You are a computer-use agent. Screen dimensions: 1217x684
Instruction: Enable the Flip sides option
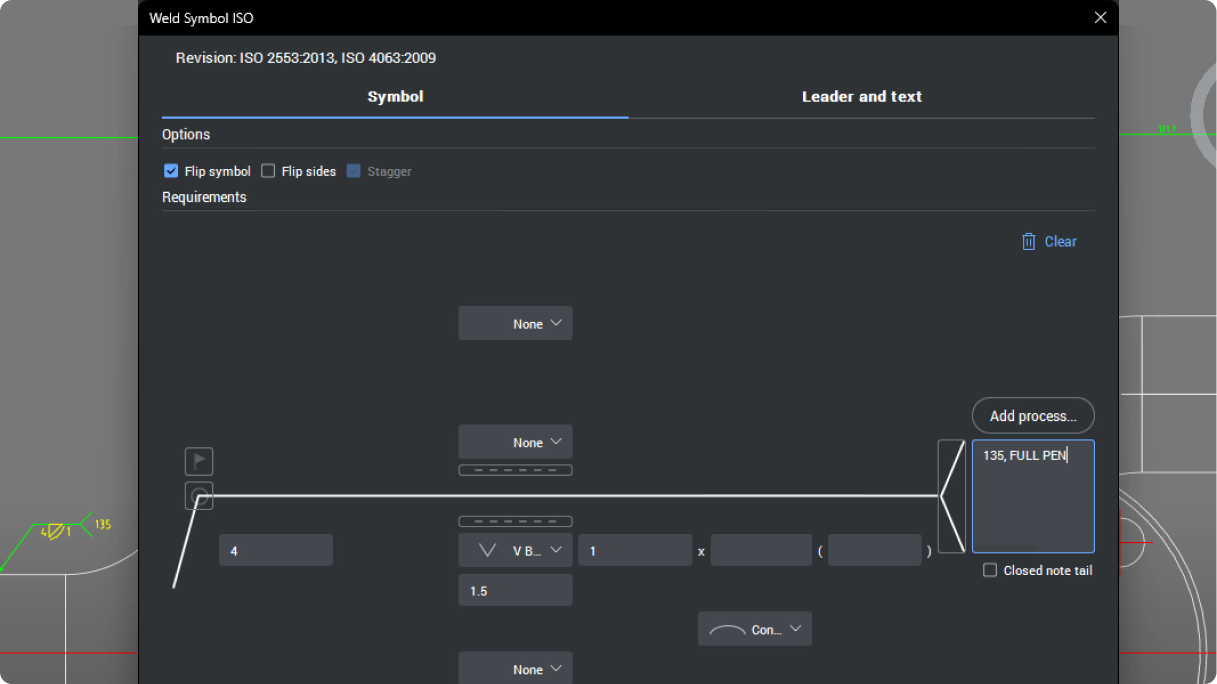click(x=268, y=171)
